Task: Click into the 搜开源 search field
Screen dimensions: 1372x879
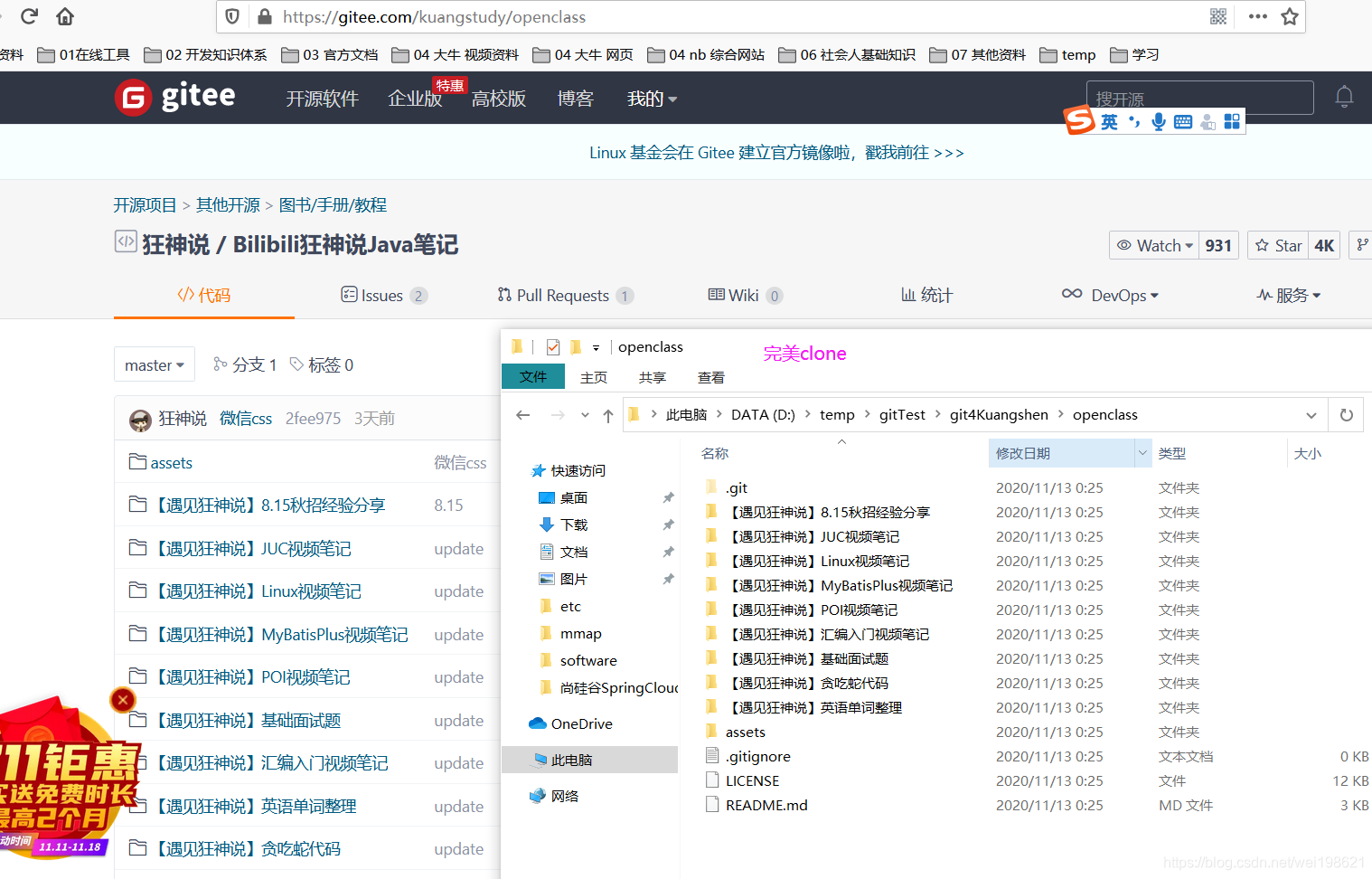Action: [x=1199, y=98]
